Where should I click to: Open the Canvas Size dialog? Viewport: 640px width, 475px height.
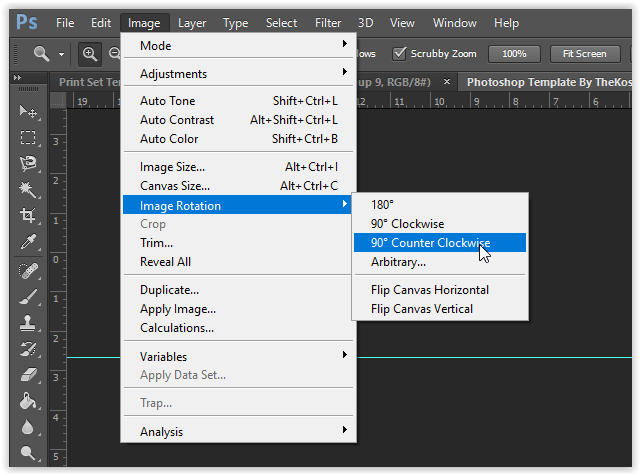click(x=239, y=186)
